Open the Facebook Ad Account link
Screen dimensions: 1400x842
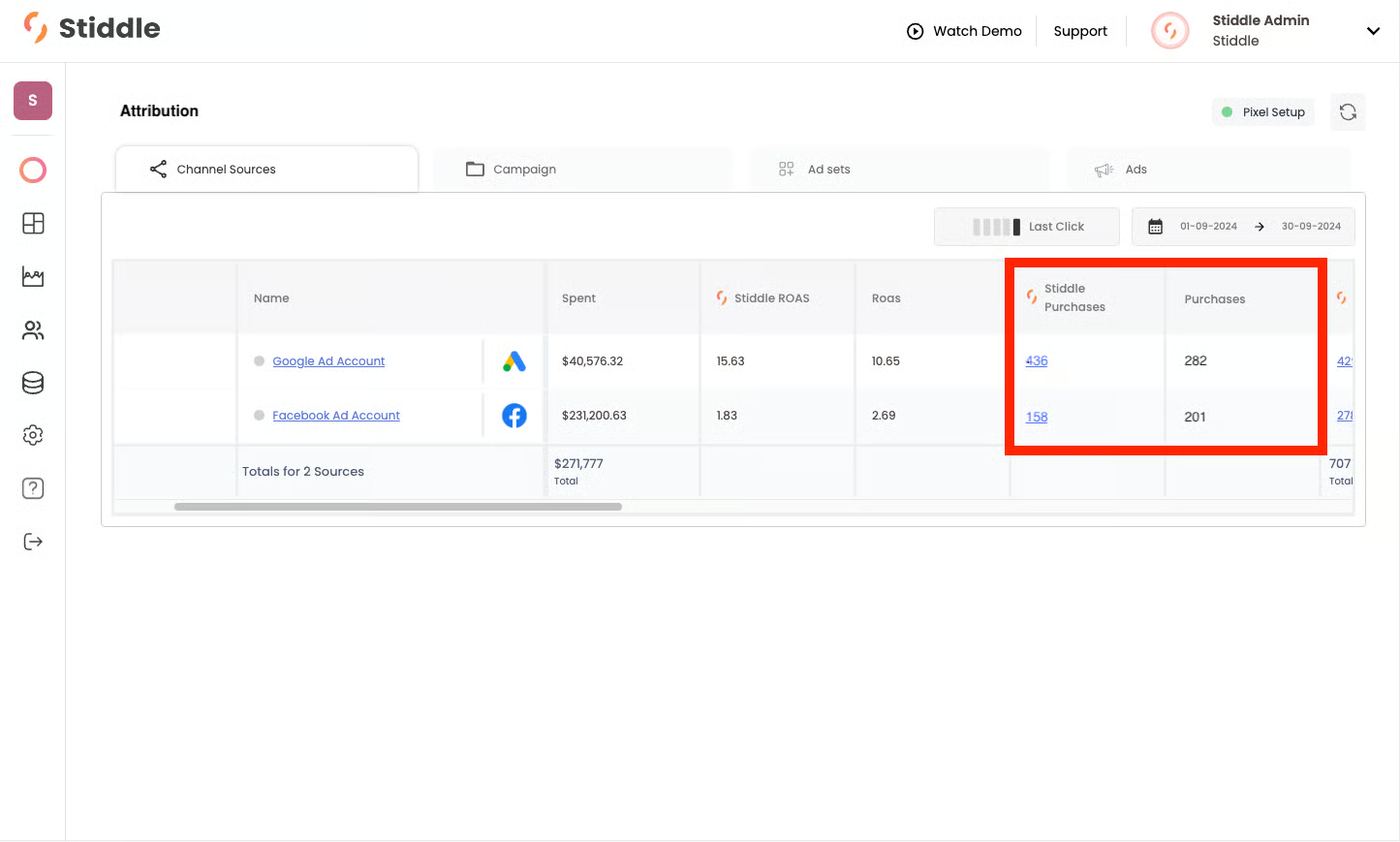pos(336,415)
